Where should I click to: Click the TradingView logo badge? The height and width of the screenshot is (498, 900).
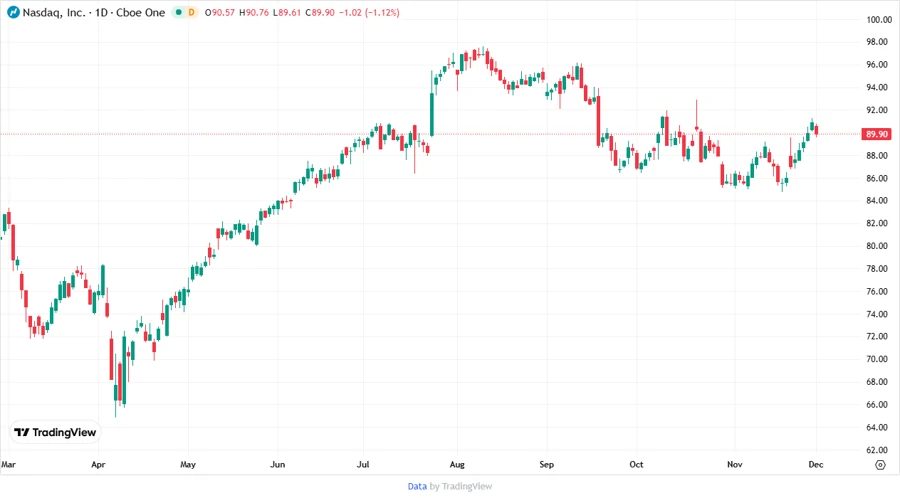click(55, 432)
